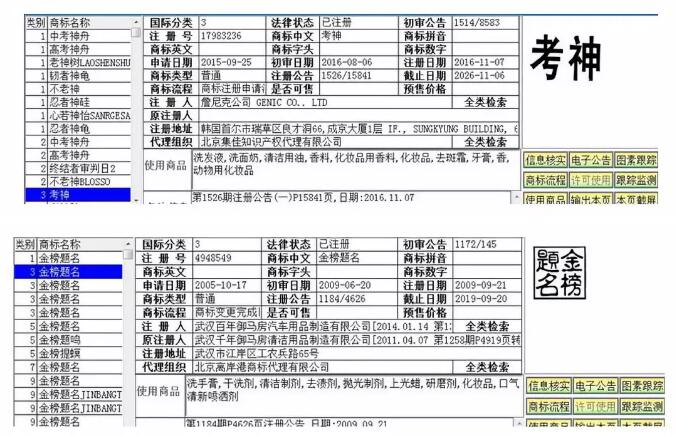This screenshot has width=676, height=435.
Task: Select class 1 中考神舟 row in list
Action: (x=78, y=36)
